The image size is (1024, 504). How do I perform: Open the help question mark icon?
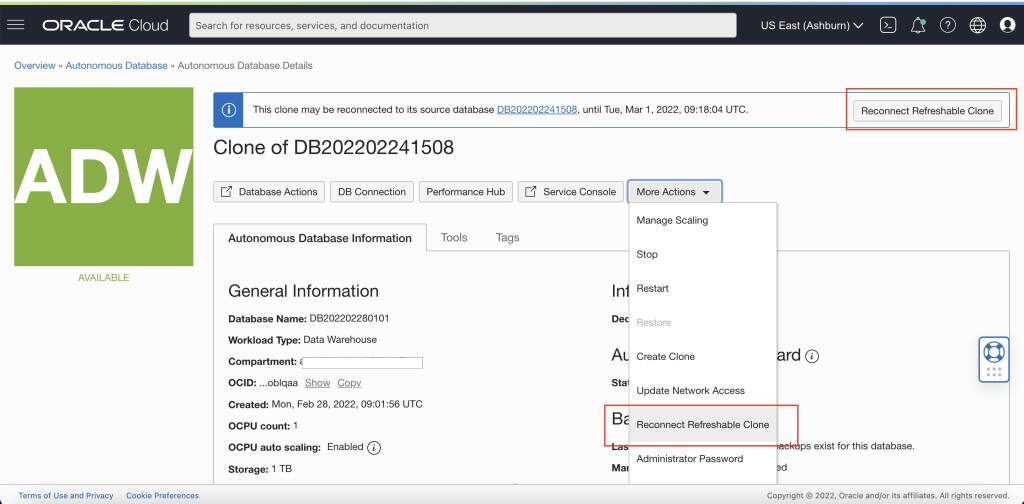pyautogui.click(x=948, y=25)
